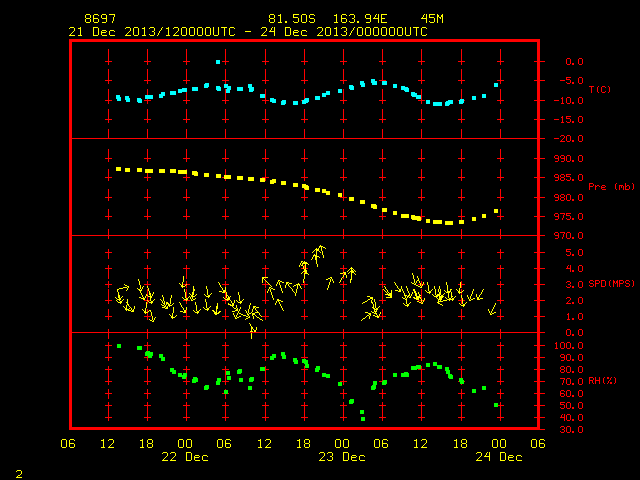
Task: Click the 45M elevation text
Action: click(x=432, y=19)
